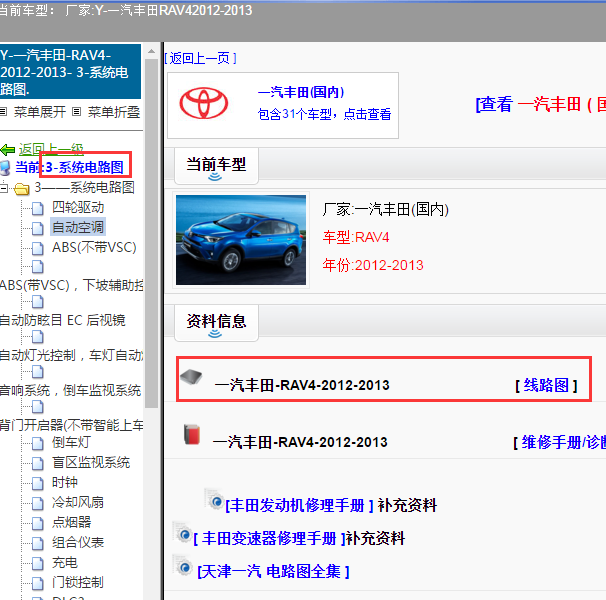Click the computer icon beside 当前:3-系统电路图

tap(5, 168)
